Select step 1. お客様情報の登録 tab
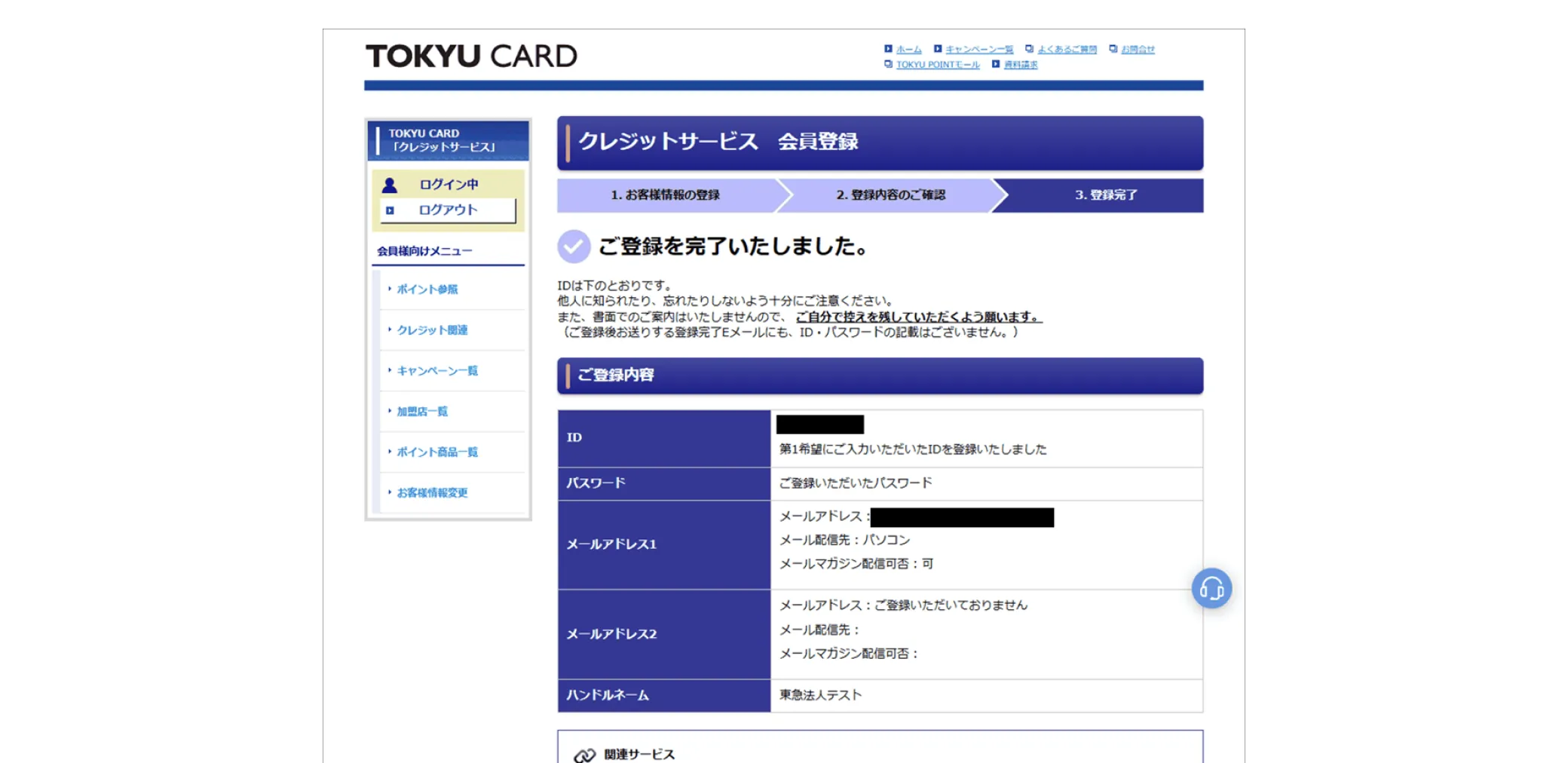1568x763 pixels. (664, 195)
